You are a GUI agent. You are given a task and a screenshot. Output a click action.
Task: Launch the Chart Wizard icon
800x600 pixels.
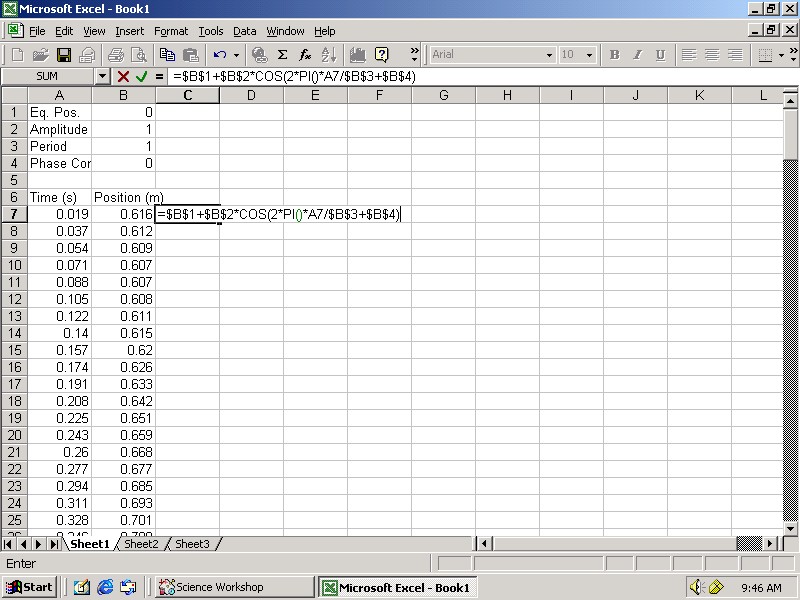(x=357, y=55)
